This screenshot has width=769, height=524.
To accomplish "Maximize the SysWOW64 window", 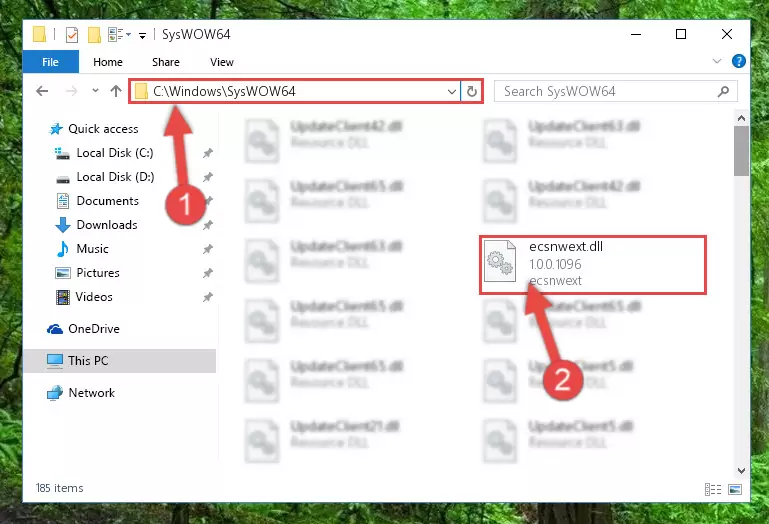I will pos(681,34).
